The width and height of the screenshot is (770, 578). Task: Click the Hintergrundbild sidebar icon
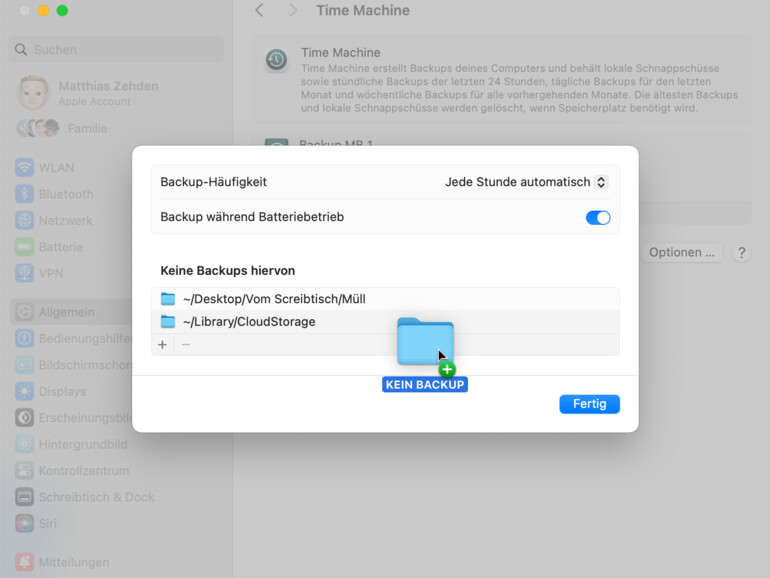pyautogui.click(x=25, y=444)
